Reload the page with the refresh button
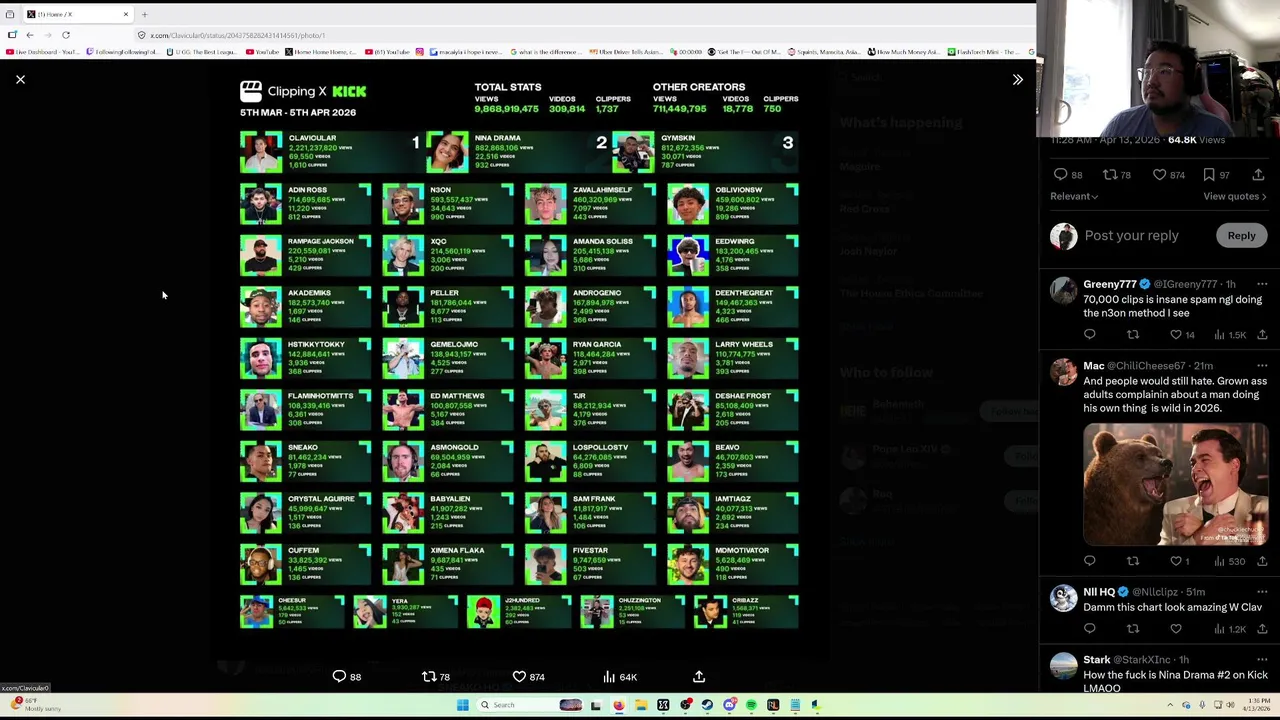Image resolution: width=1280 pixels, height=720 pixels. (66, 35)
